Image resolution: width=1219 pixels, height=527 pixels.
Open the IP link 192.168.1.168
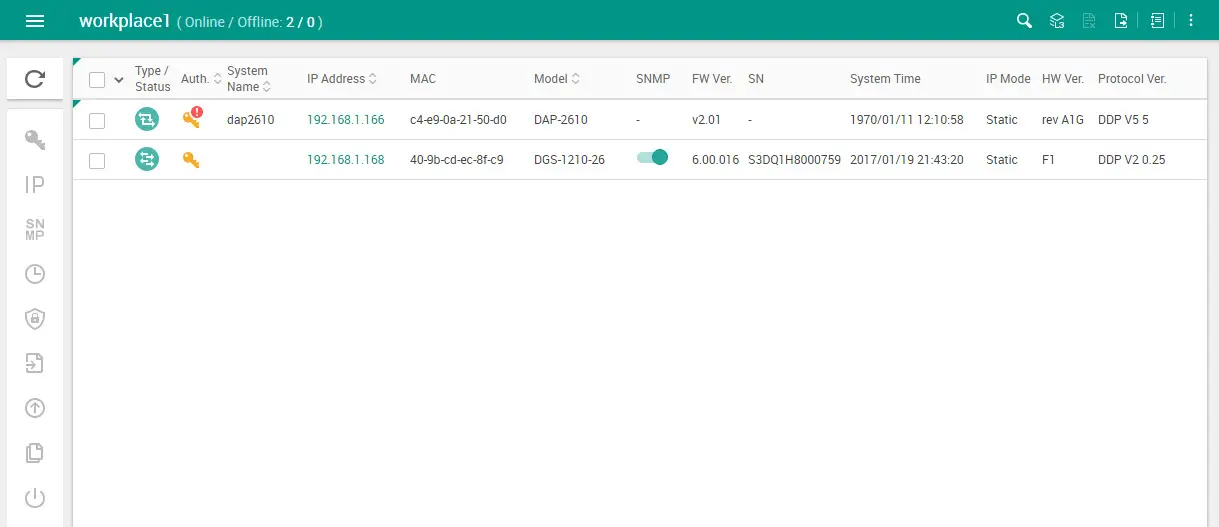click(x=345, y=160)
